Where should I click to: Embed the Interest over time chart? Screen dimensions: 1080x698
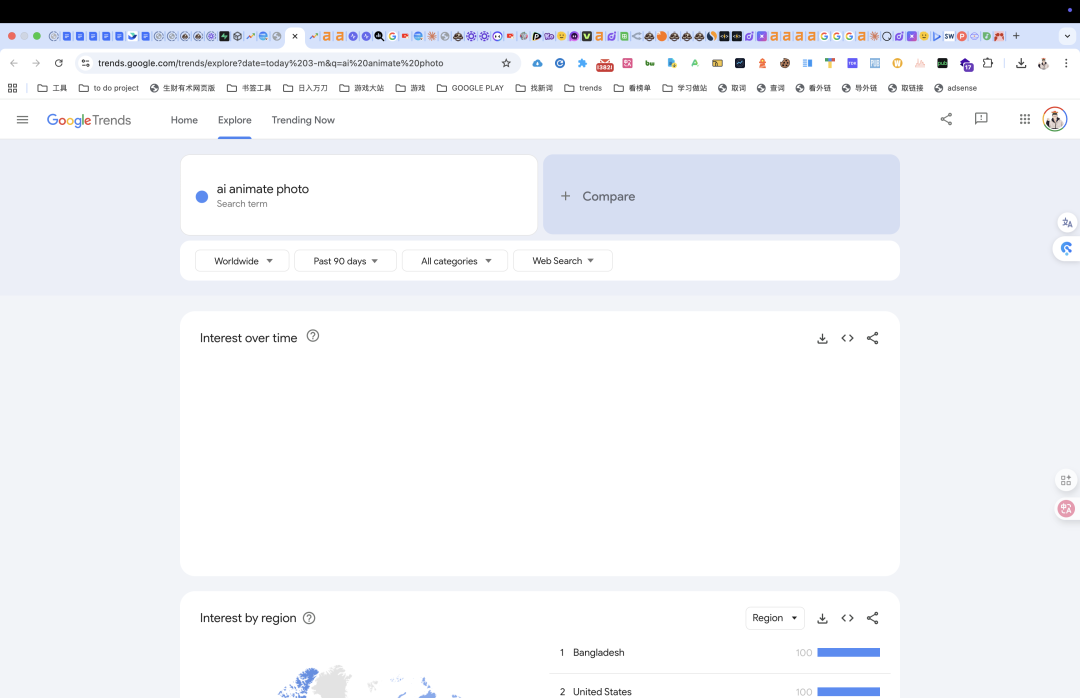[x=847, y=338]
